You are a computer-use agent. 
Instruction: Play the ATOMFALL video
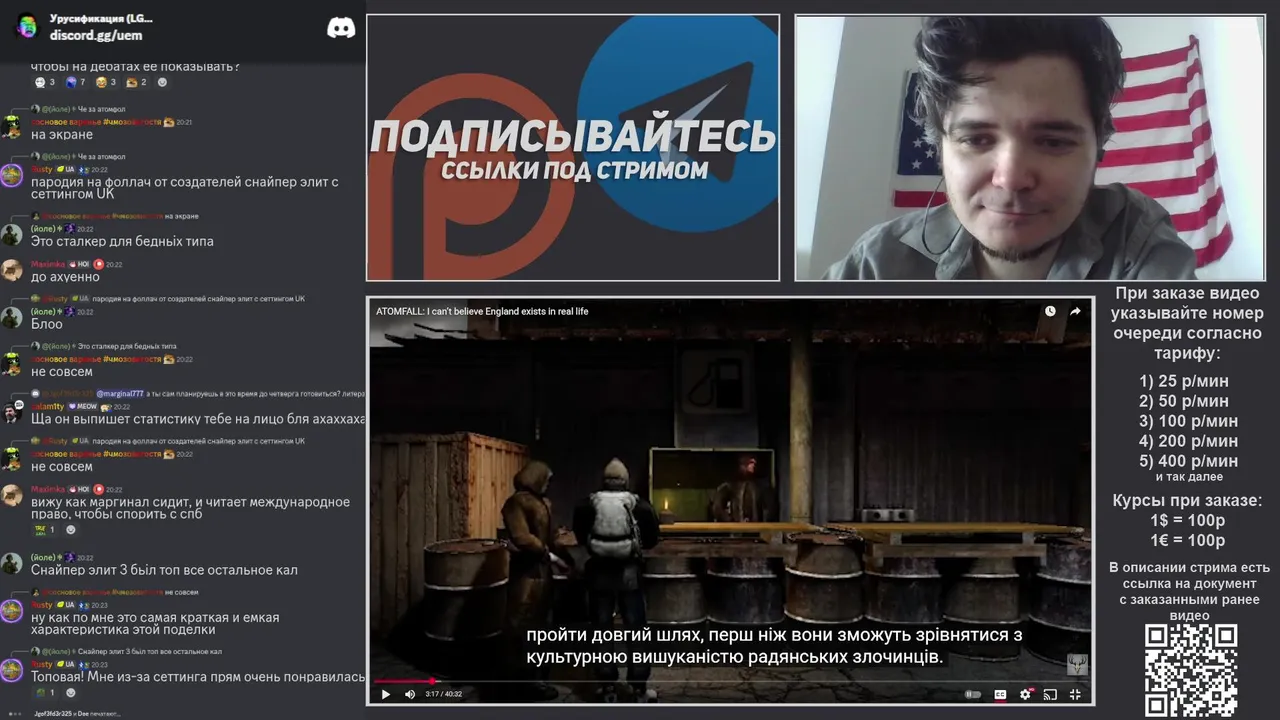pyautogui.click(x=385, y=694)
